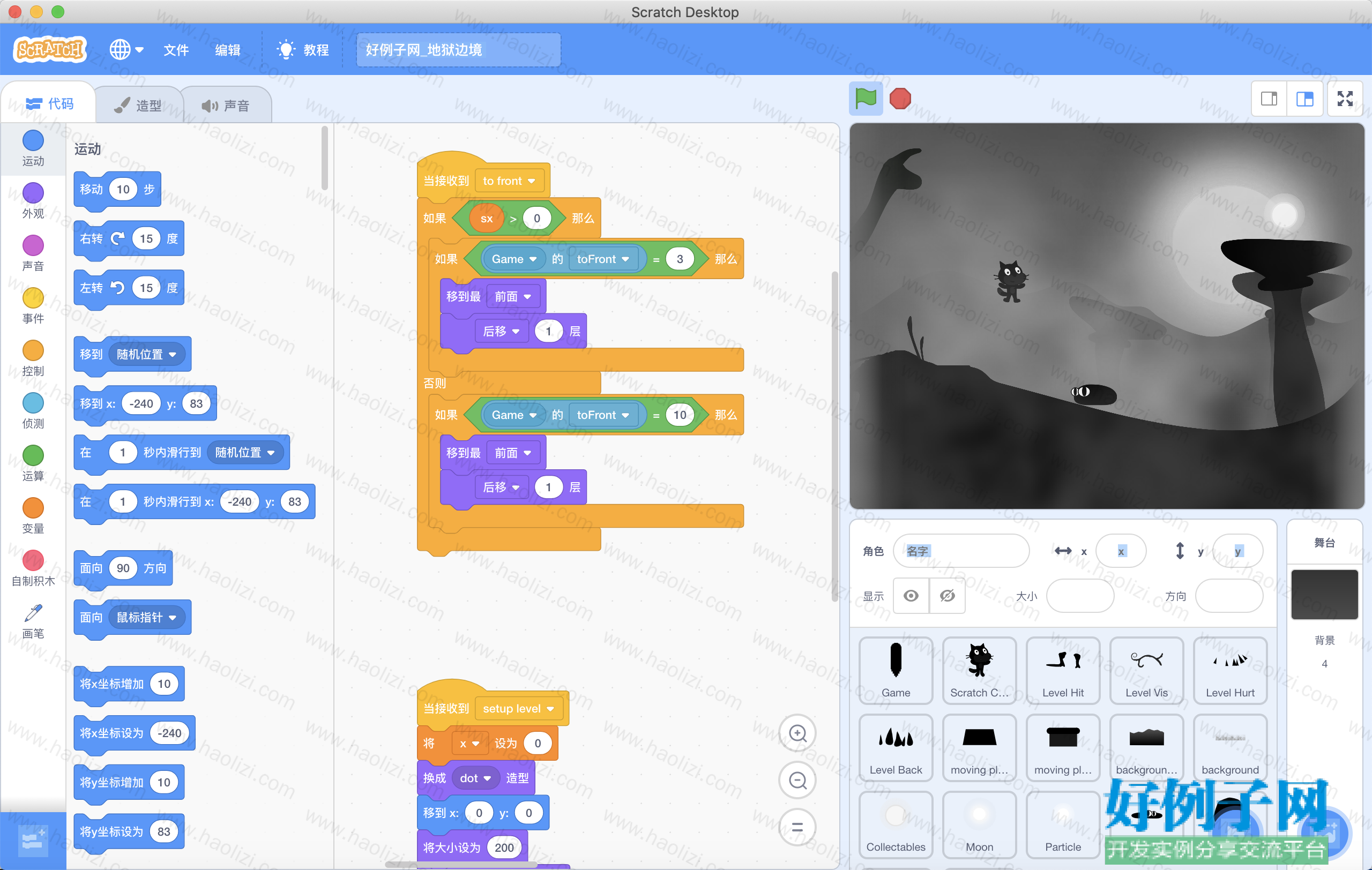Select the Level Back sprite
This screenshot has height=870, width=1372.
click(896, 747)
